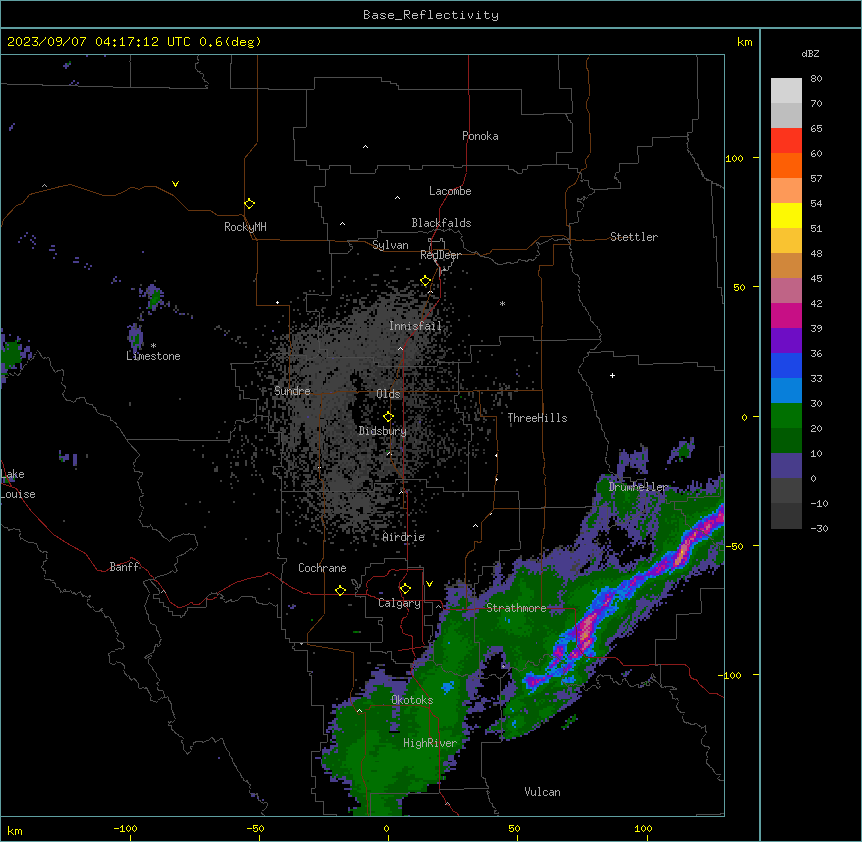Click the Calgary city label
862x842 pixels.
(400, 603)
